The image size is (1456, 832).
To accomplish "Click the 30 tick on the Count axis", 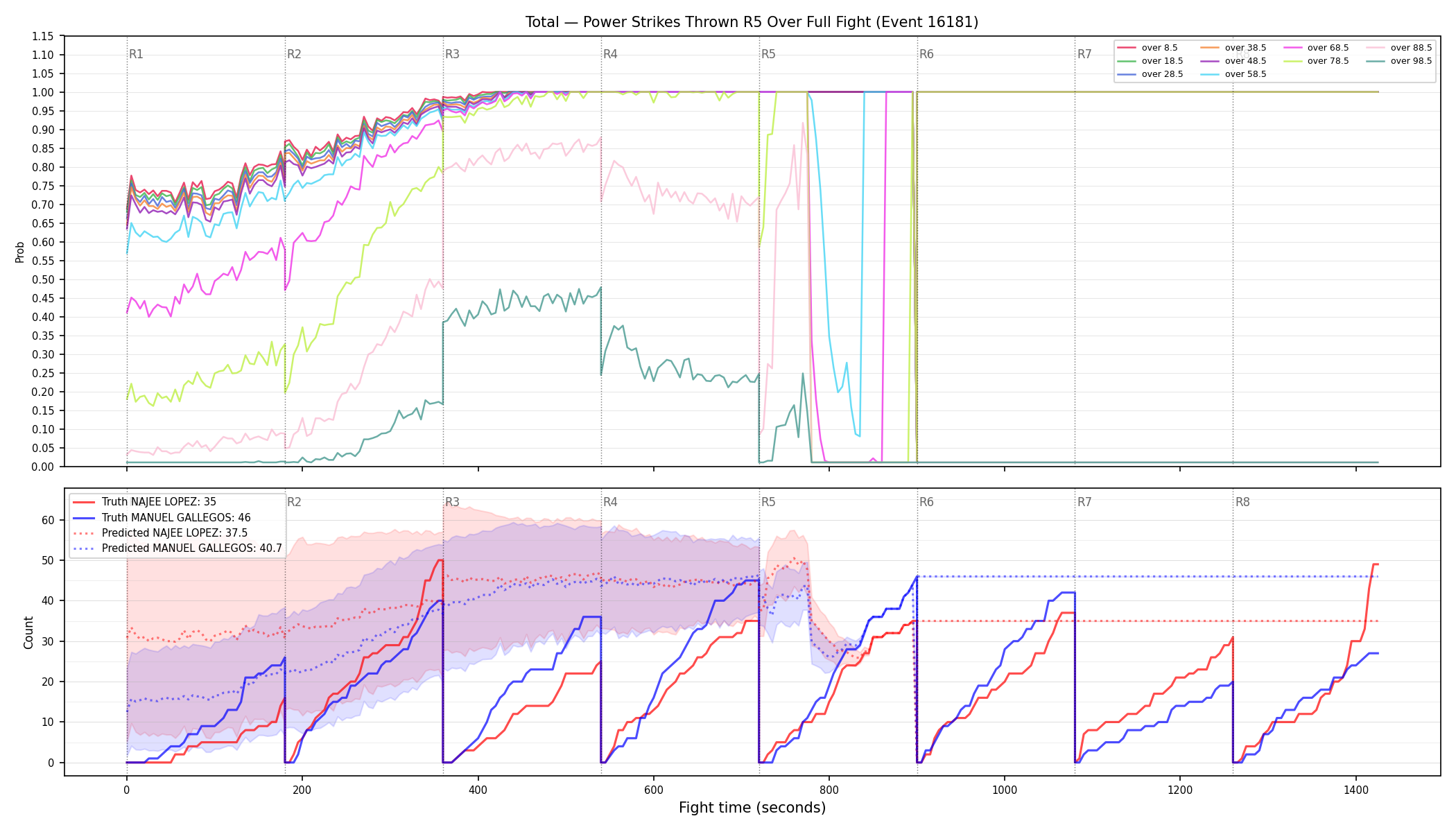I will [x=48, y=641].
